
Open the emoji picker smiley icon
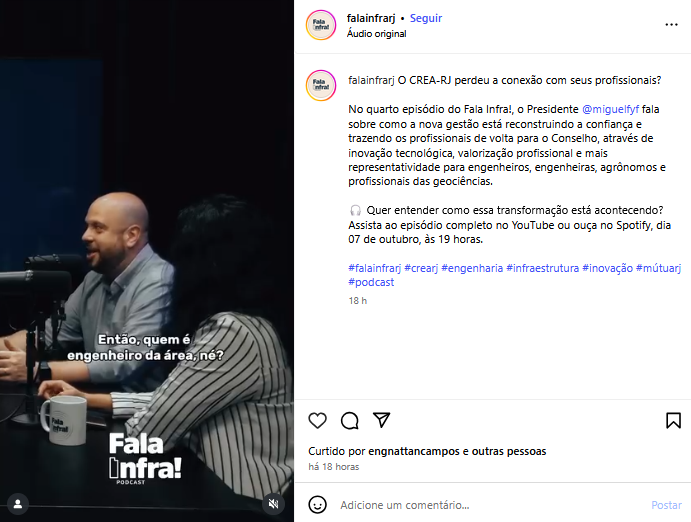(x=317, y=504)
